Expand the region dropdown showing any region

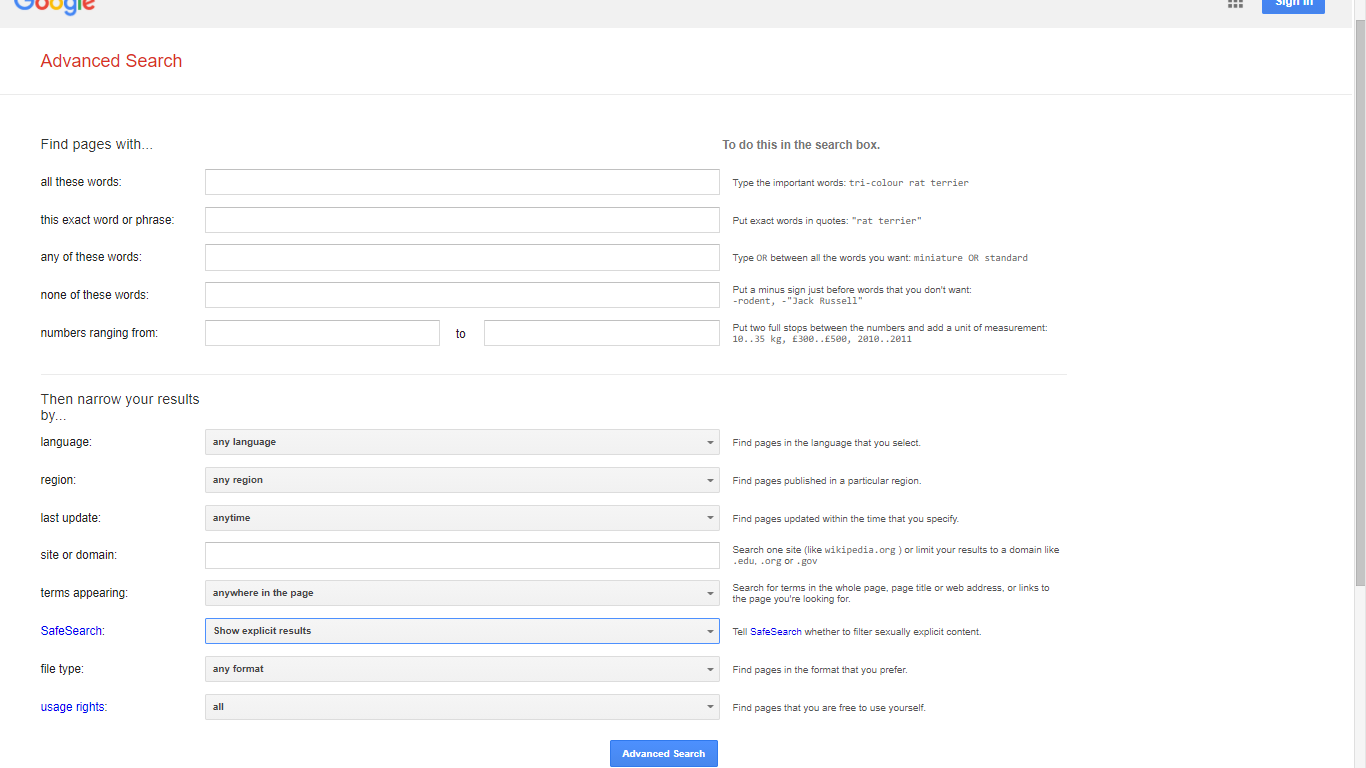462,480
